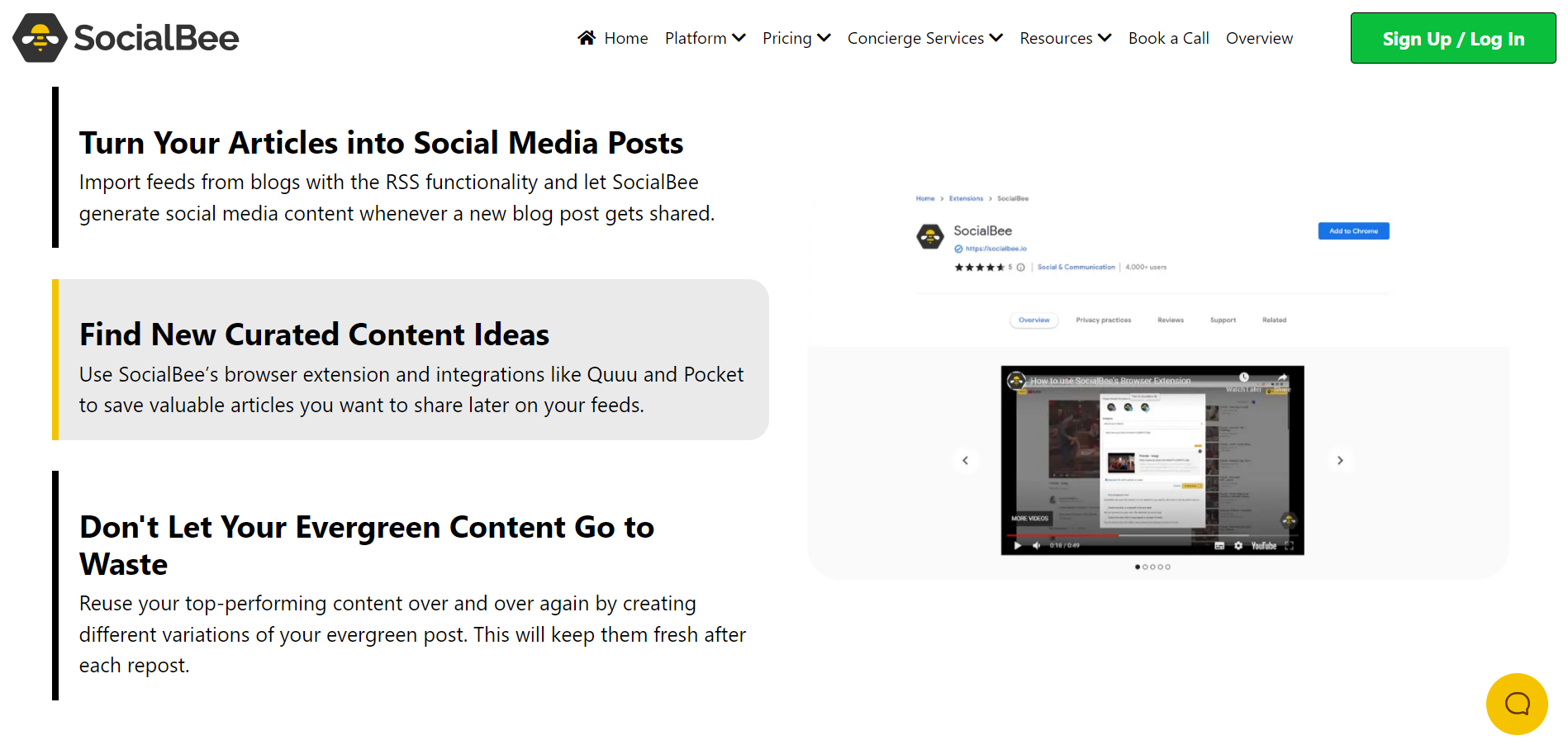Viewport: 1568px width, 745px height.
Task: Open the Concierge Services dropdown
Action: 925,38
